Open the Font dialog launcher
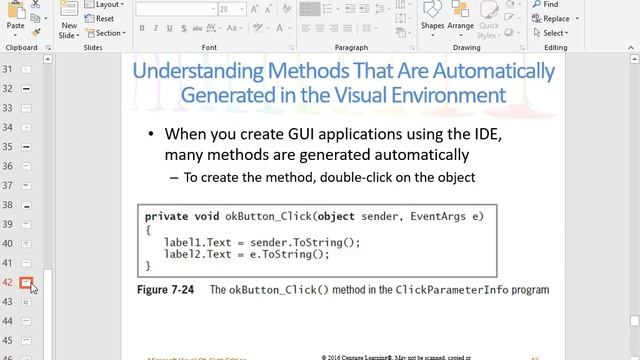This screenshot has width=640, height=360. tap(291, 48)
